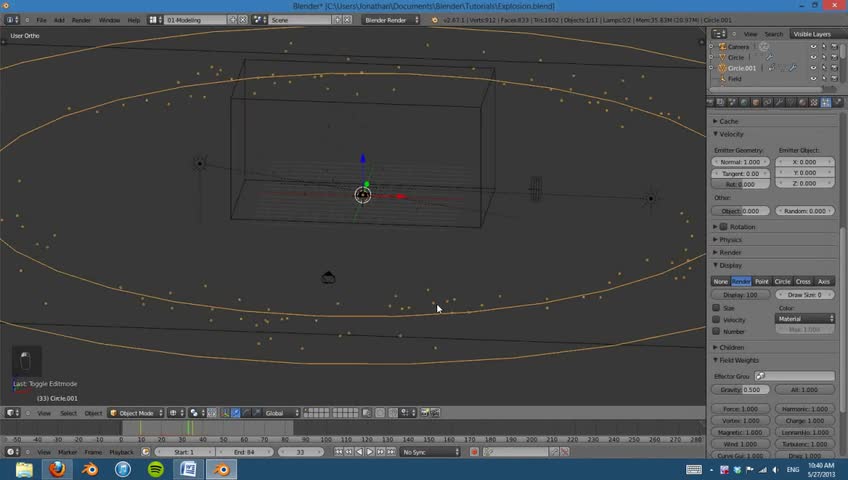Open the Object Mode dropdown

pyautogui.click(x=136, y=413)
